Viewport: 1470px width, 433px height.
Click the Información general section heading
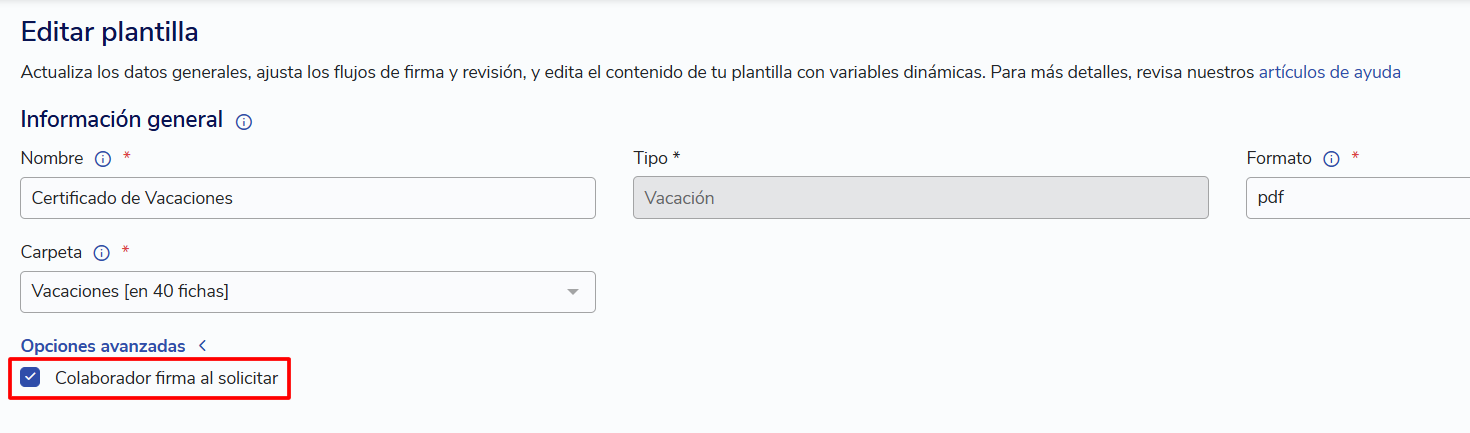(x=122, y=120)
